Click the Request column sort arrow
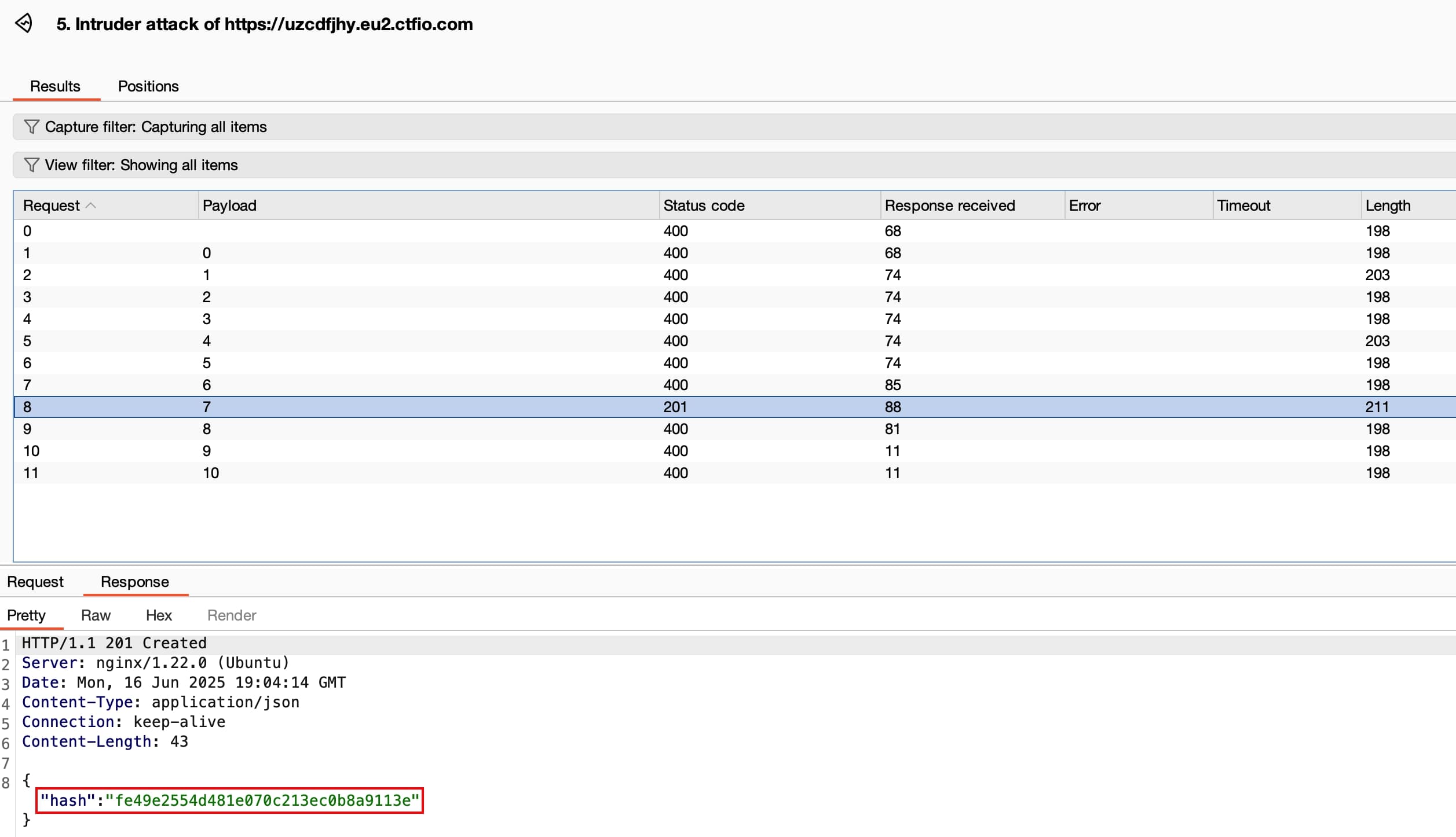The width and height of the screenshot is (1456, 837). (x=91, y=205)
